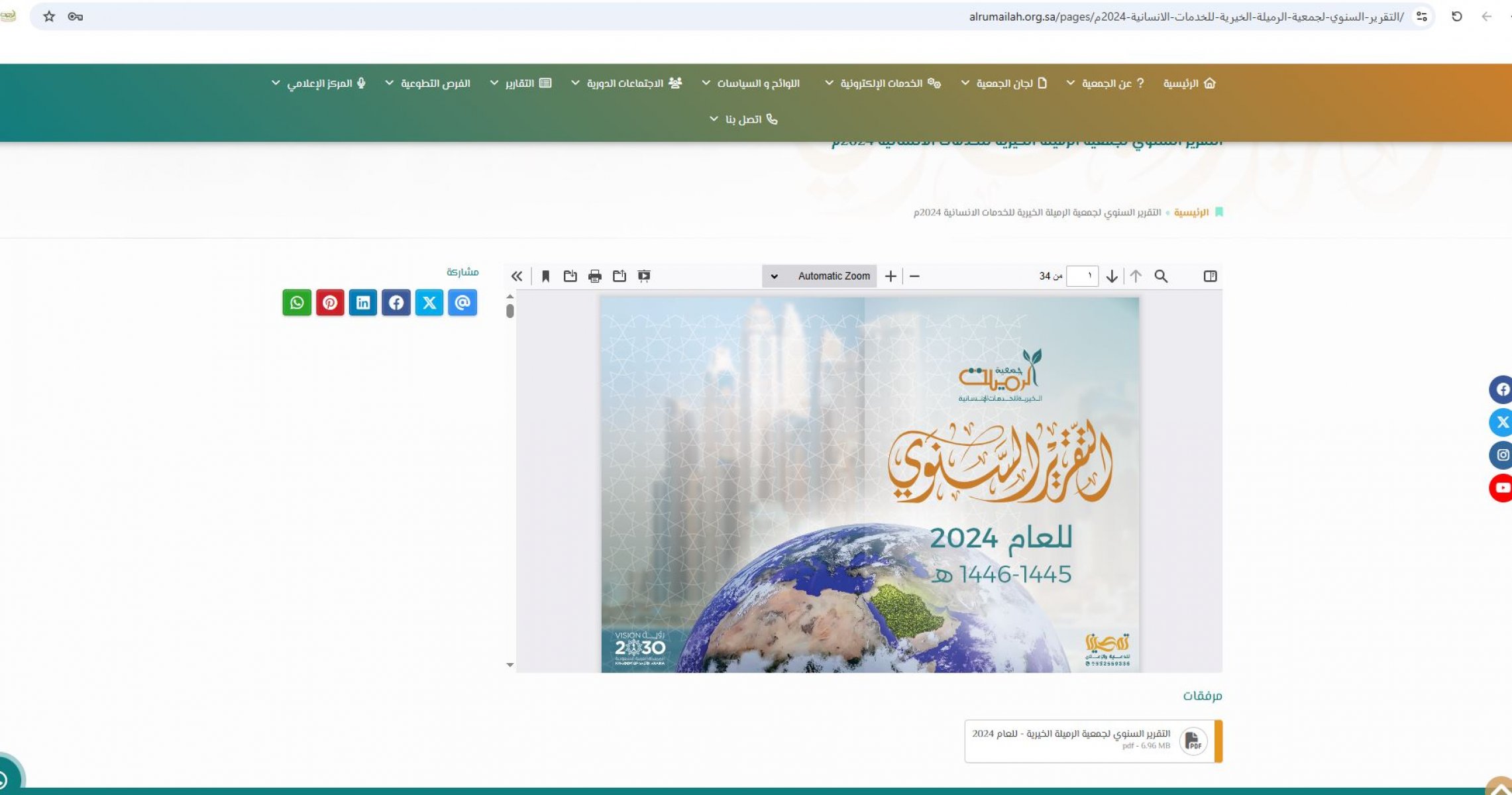
Task: Click the PDF zoom in plus button
Action: 891,276
